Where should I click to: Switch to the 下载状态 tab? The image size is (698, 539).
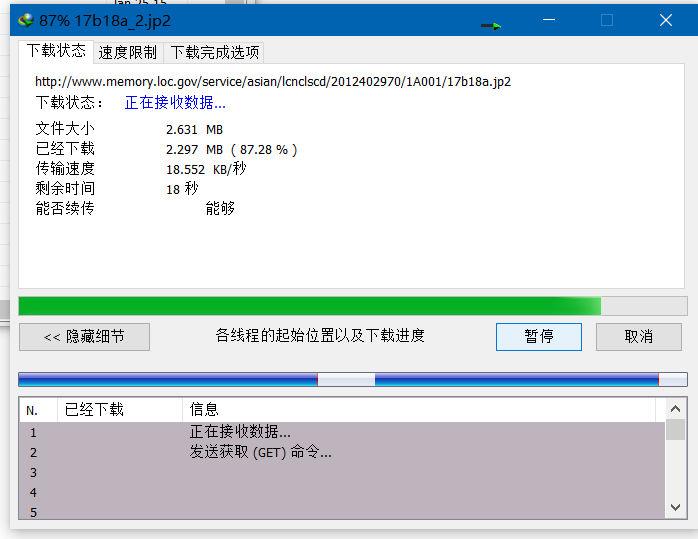(56, 50)
